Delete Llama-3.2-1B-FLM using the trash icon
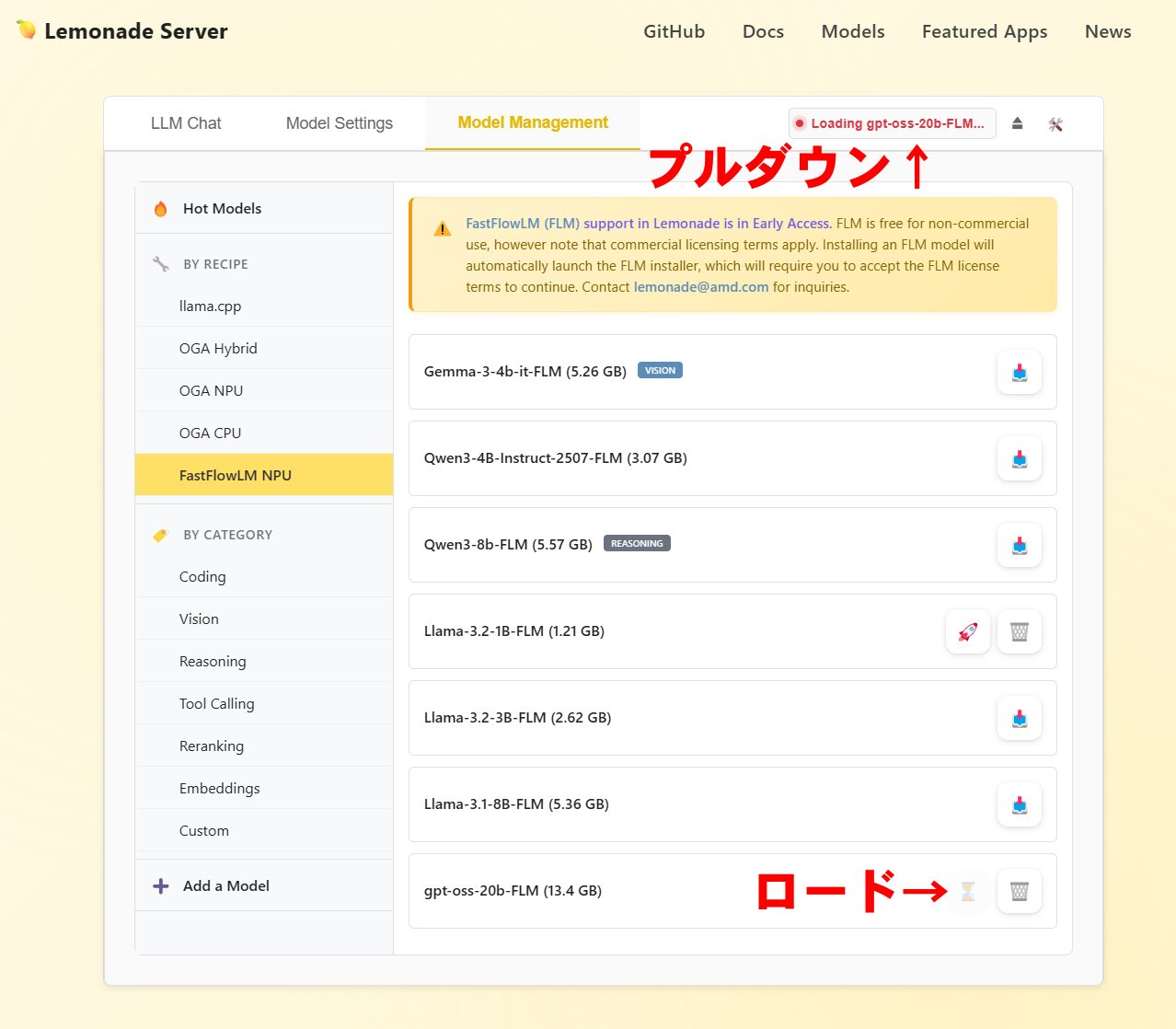The width and height of the screenshot is (1176, 1029). (x=1019, y=631)
